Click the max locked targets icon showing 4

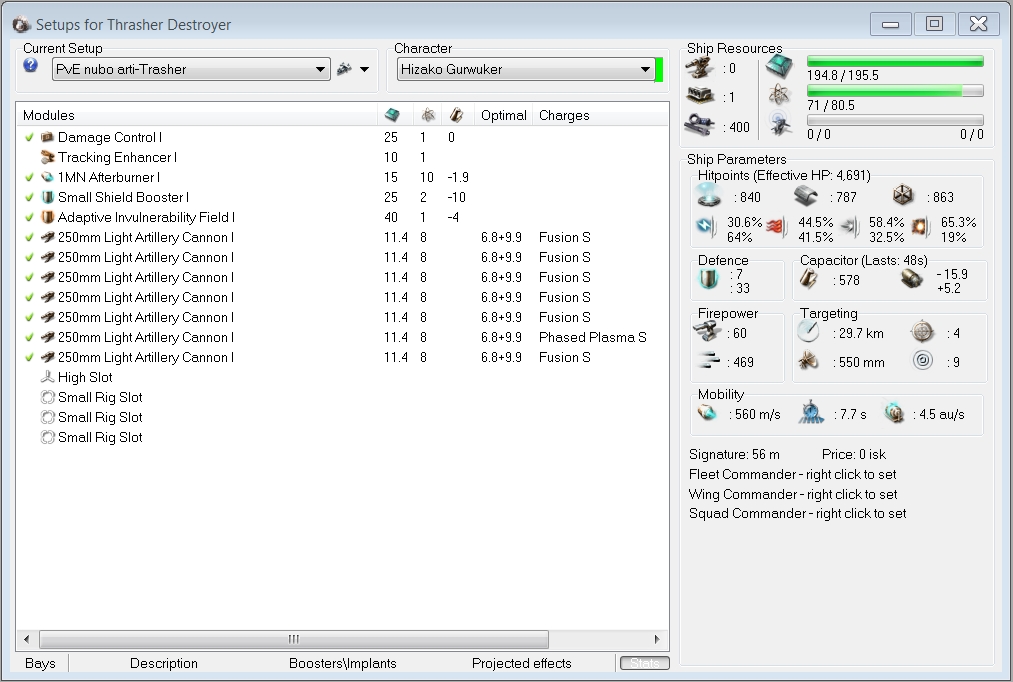923,332
